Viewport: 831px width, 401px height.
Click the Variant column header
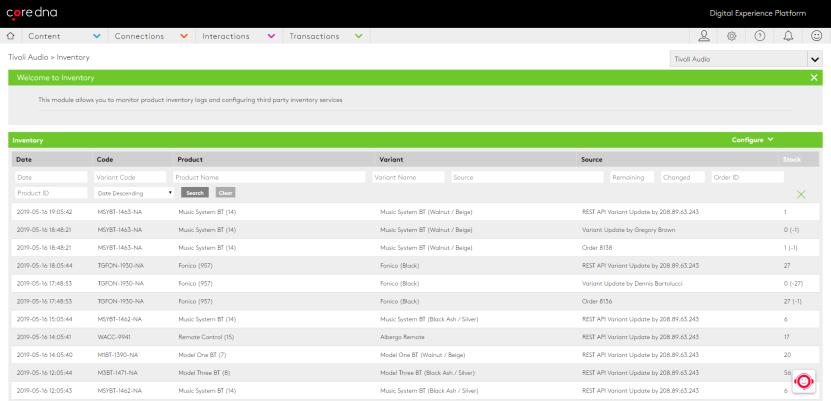click(391, 159)
